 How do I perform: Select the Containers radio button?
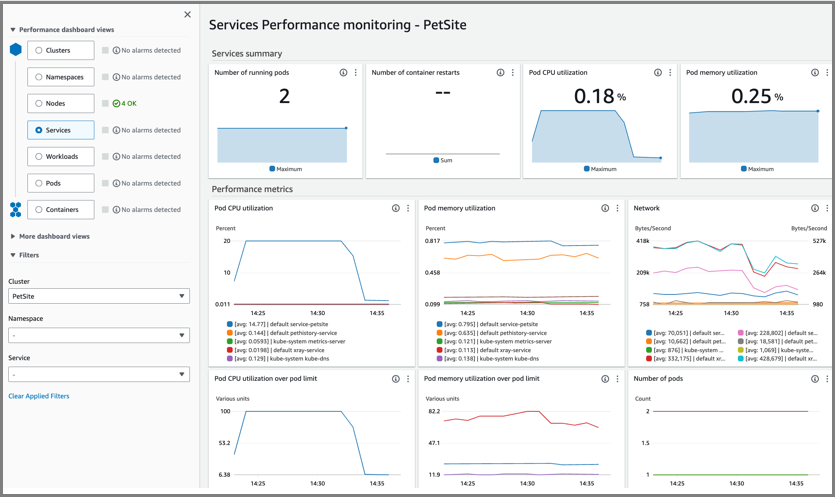click(38, 209)
